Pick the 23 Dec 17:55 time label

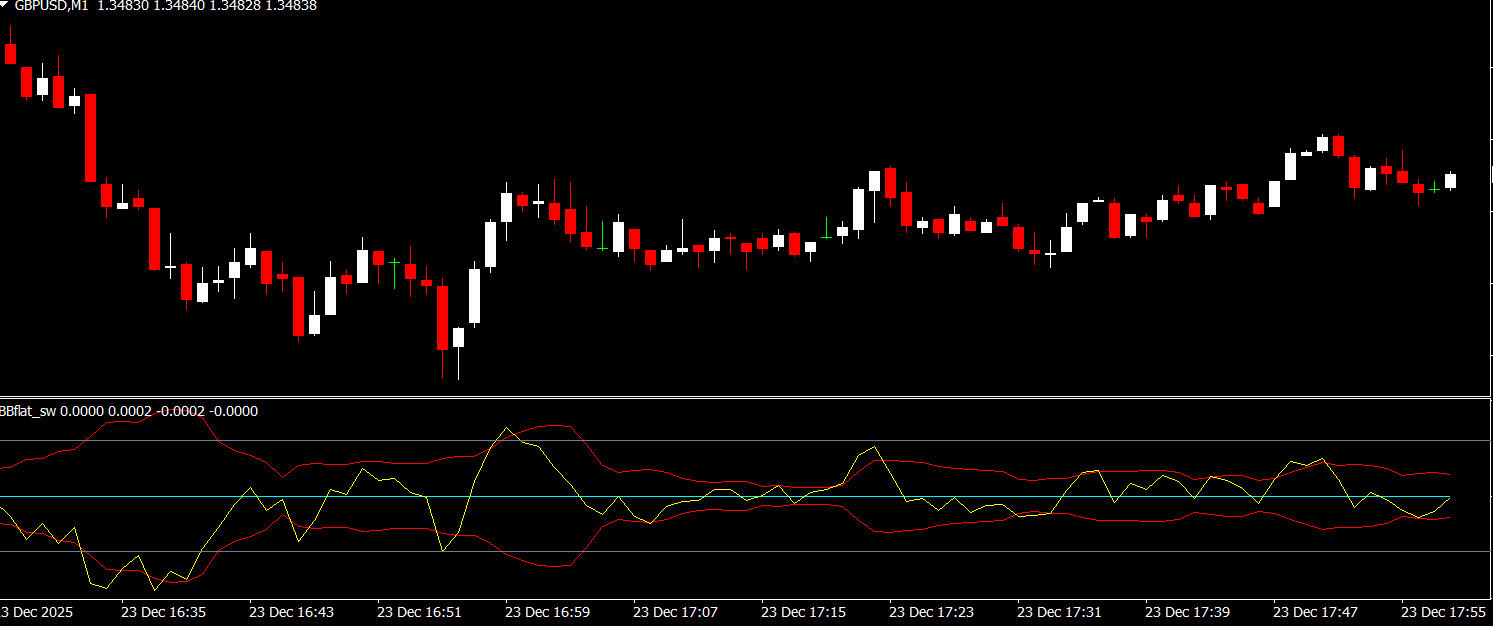(1443, 611)
